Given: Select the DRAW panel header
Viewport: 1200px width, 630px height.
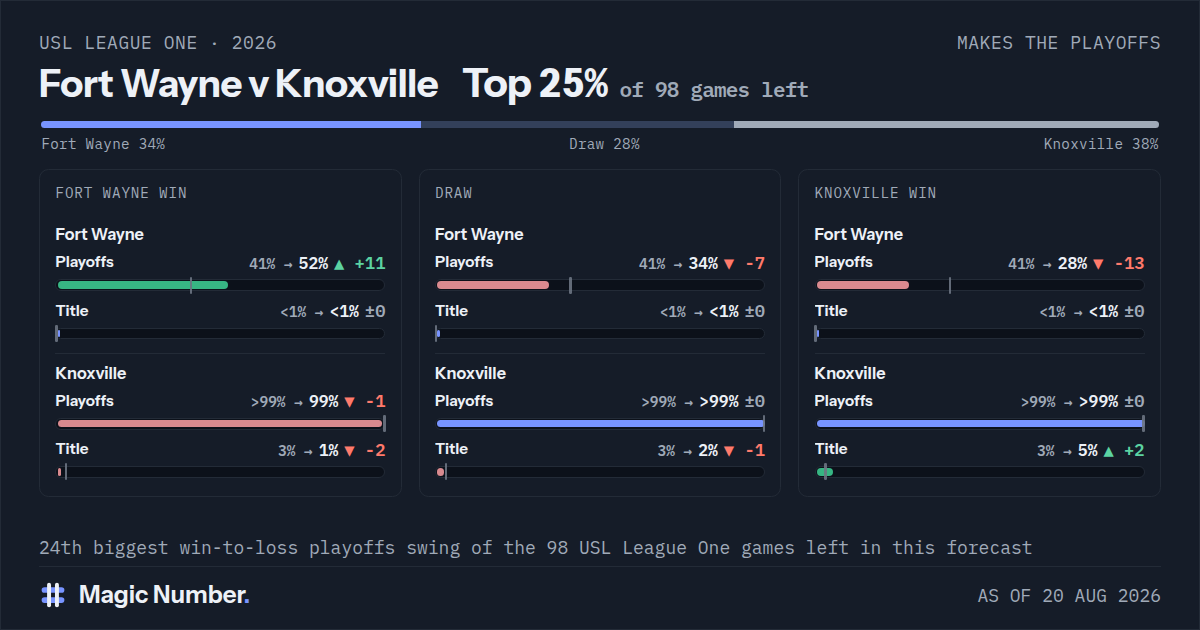Looking at the screenshot, I should pyautogui.click(x=454, y=193).
